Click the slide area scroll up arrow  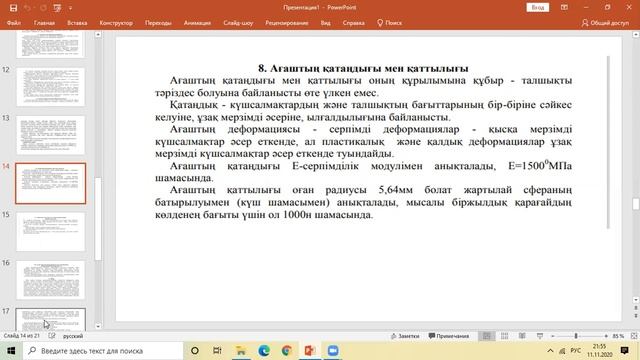coord(636,35)
